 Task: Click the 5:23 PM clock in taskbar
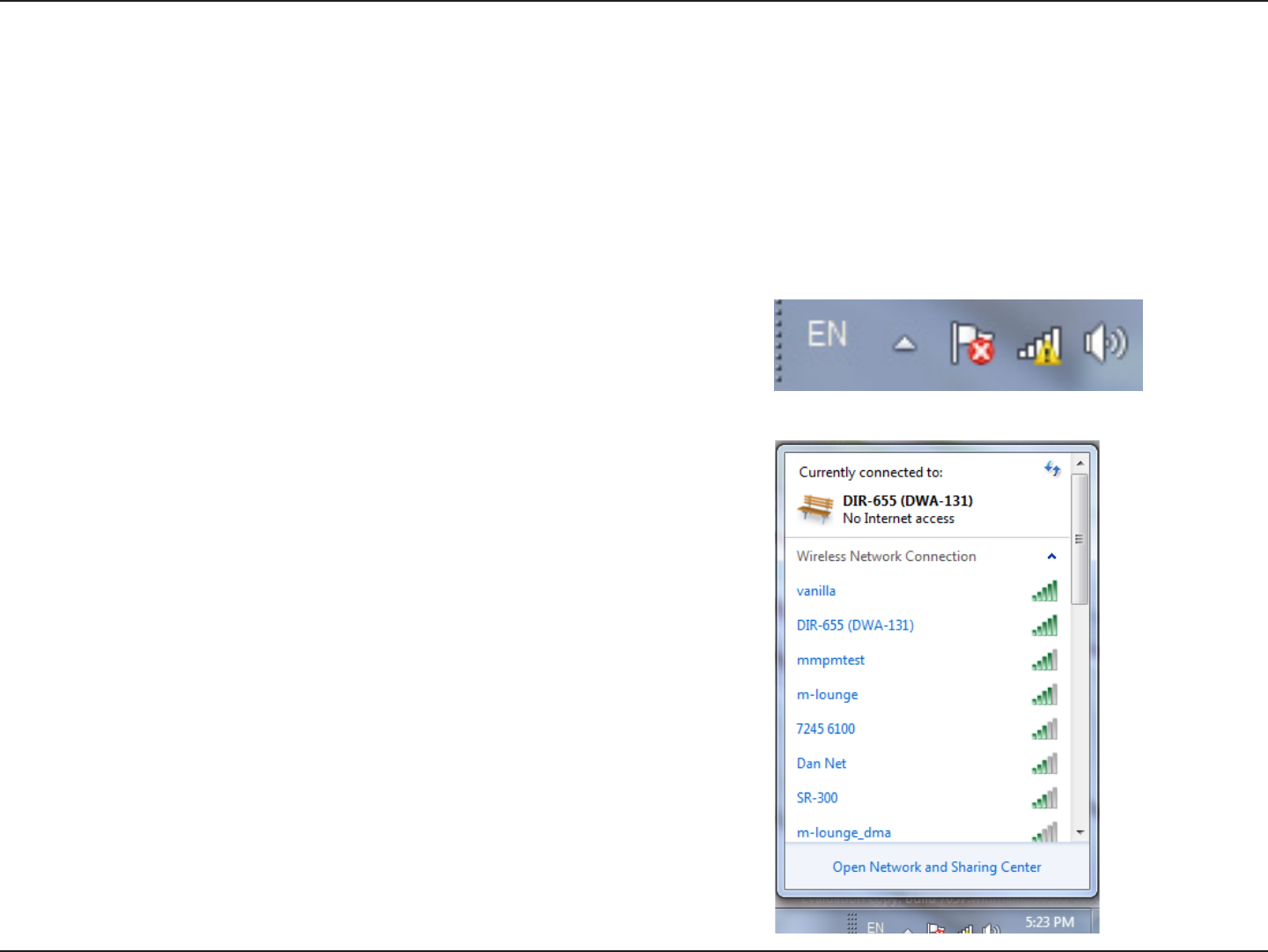1050,922
